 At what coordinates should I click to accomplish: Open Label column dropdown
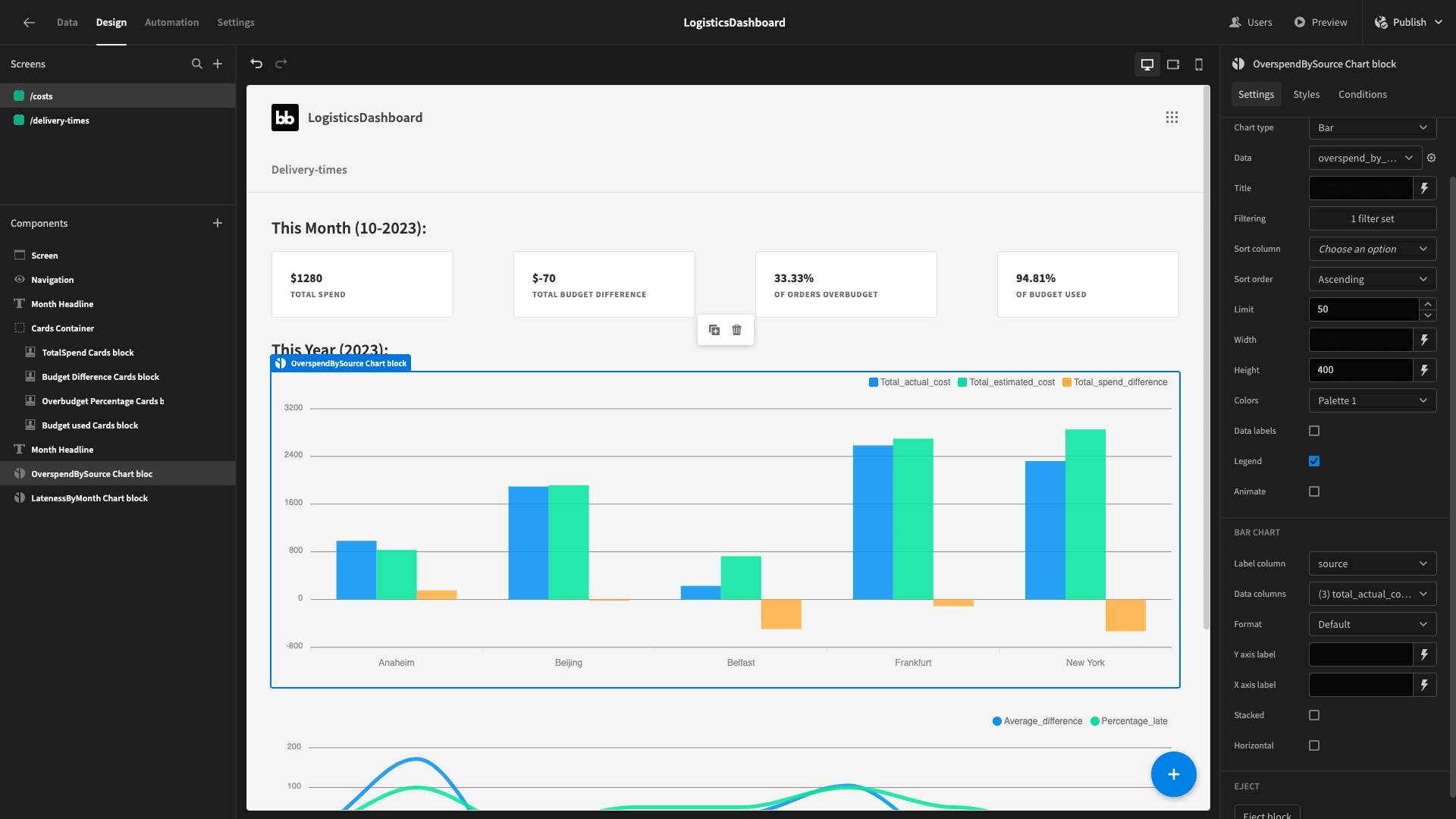(1373, 563)
